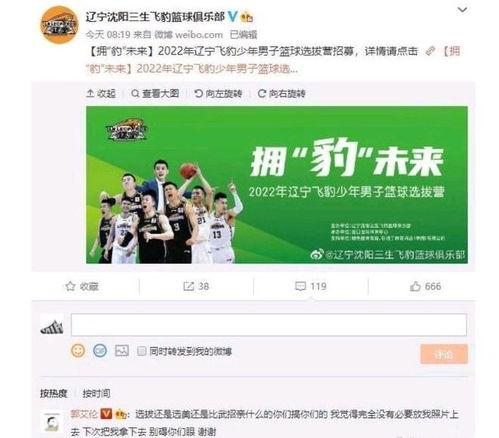Click the green 拥豹未来 poster image

(x=277, y=185)
